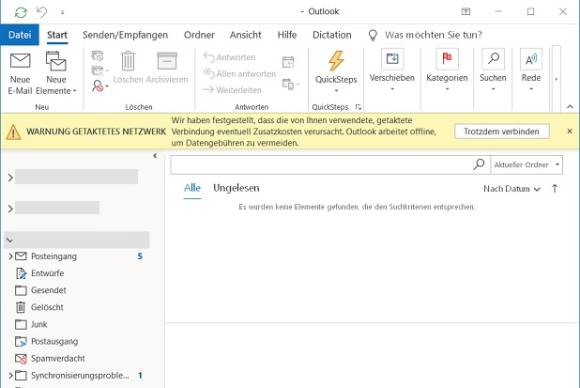Click Allen antworten
Screen dimensions: 580x388
(x=240, y=74)
